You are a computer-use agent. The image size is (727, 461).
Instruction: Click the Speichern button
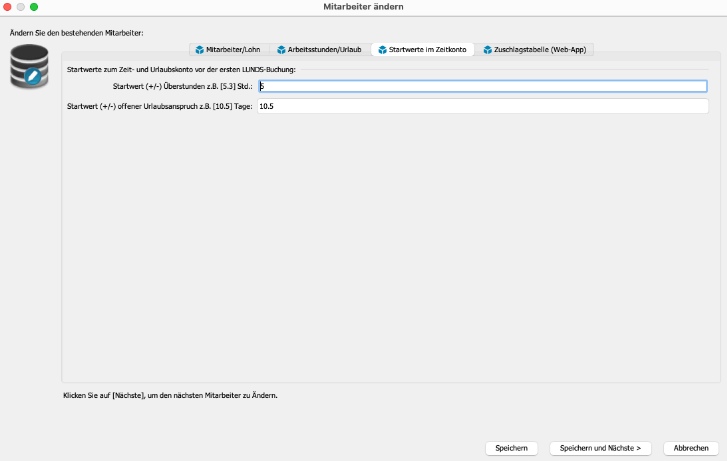[x=511, y=448]
